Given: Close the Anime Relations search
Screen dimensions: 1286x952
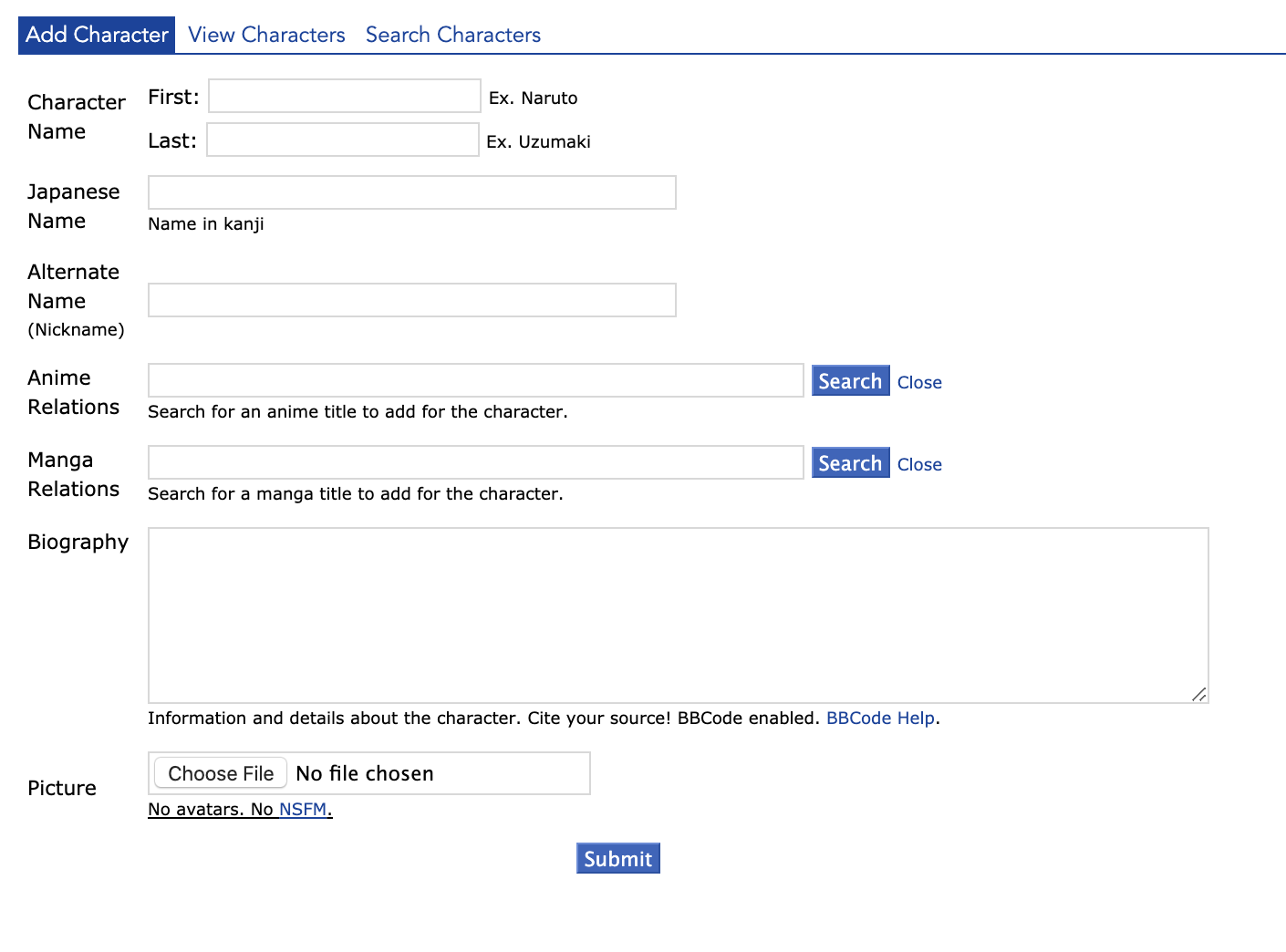Looking at the screenshot, I should pos(918,382).
